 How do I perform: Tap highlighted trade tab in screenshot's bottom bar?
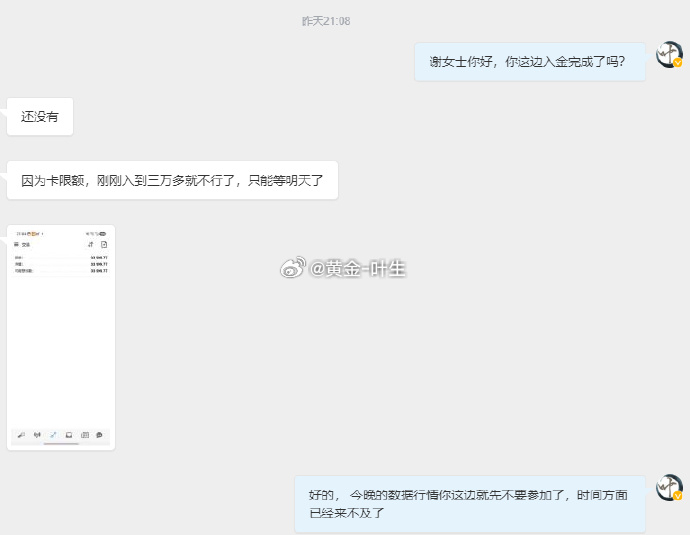point(53,435)
